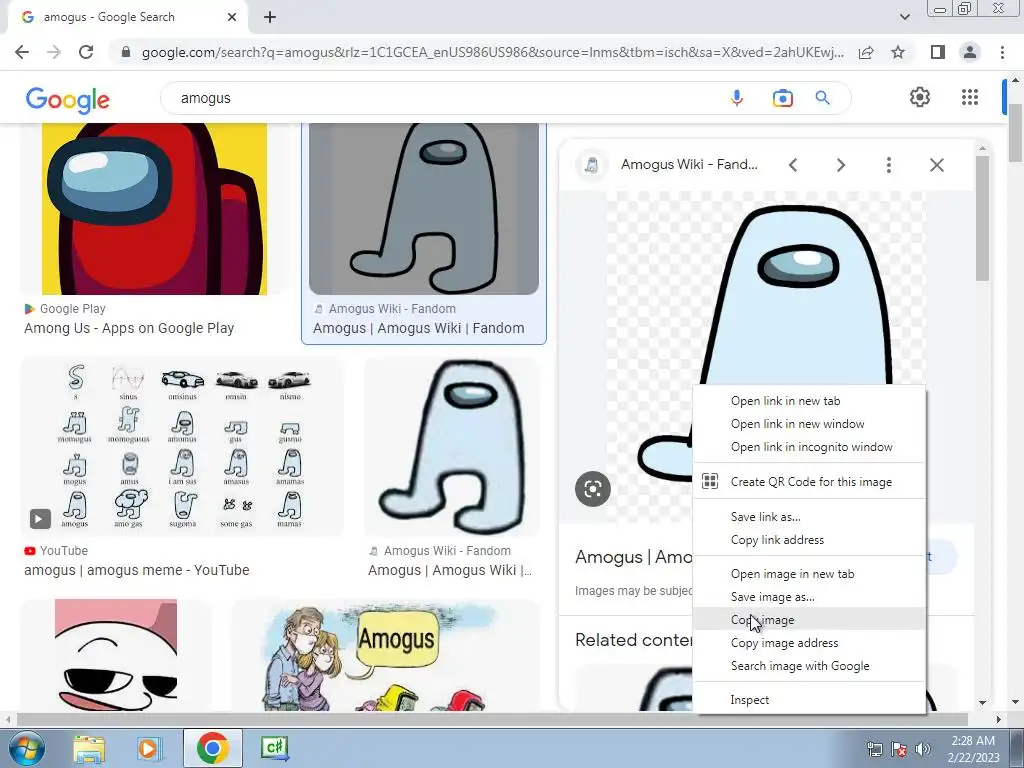Click the page vertical scrollbar thumb
Image resolution: width=1024 pixels, height=768 pixels.
click(x=1016, y=132)
